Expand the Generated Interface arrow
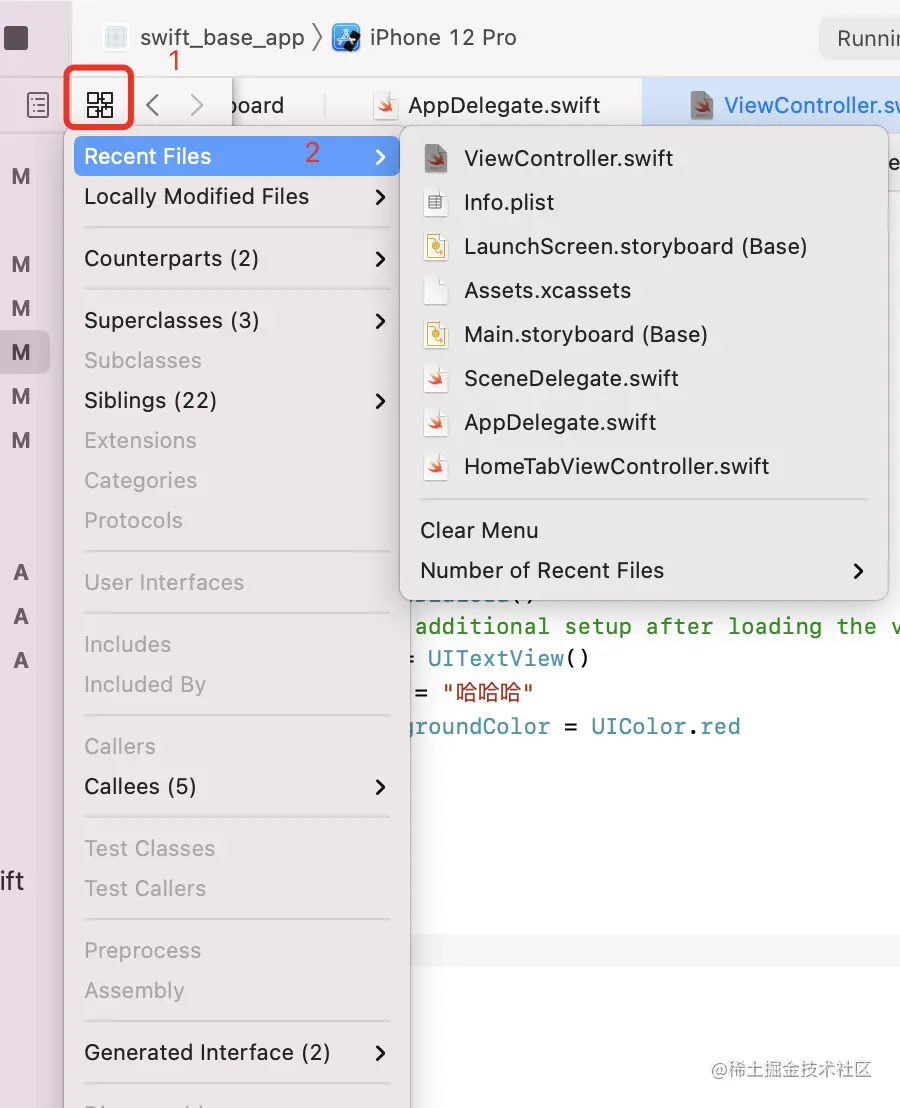The height and width of the screenshot is (1108, 900). pyautogui.click(x=381, y=1054)
